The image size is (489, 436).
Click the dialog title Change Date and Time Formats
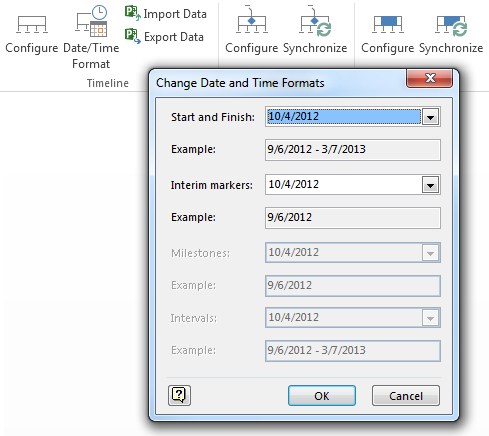240,83
